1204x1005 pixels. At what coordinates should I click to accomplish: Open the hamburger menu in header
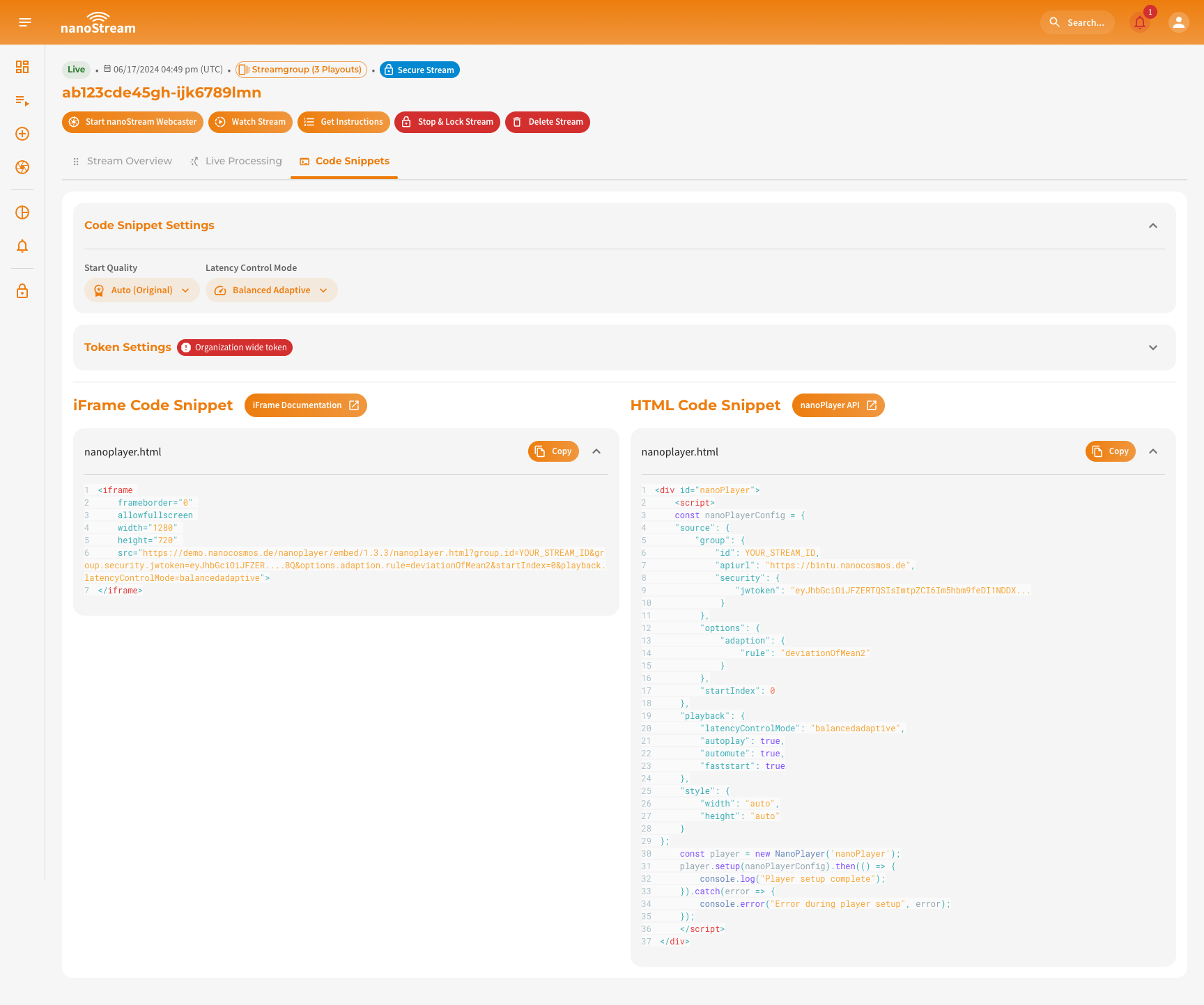point(25,22)
